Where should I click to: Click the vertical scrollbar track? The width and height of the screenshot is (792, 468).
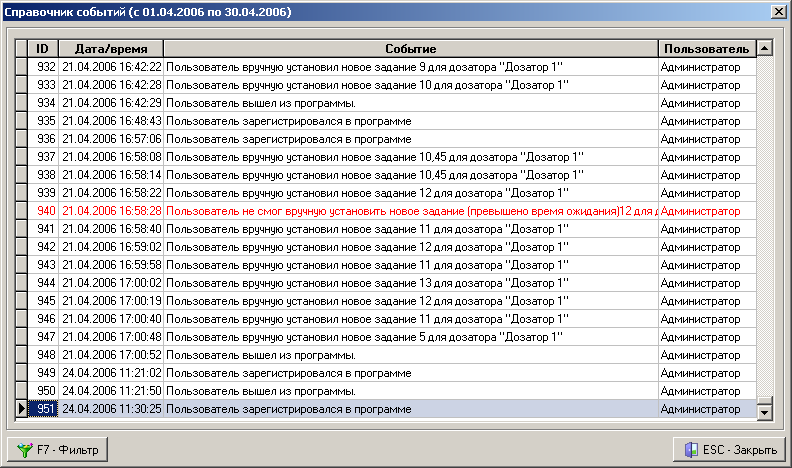point(765,230)
